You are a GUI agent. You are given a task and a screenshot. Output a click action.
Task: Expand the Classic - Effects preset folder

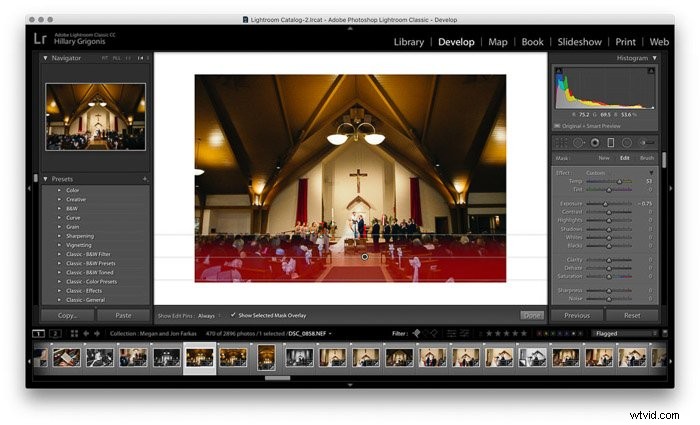click(59, 291)
